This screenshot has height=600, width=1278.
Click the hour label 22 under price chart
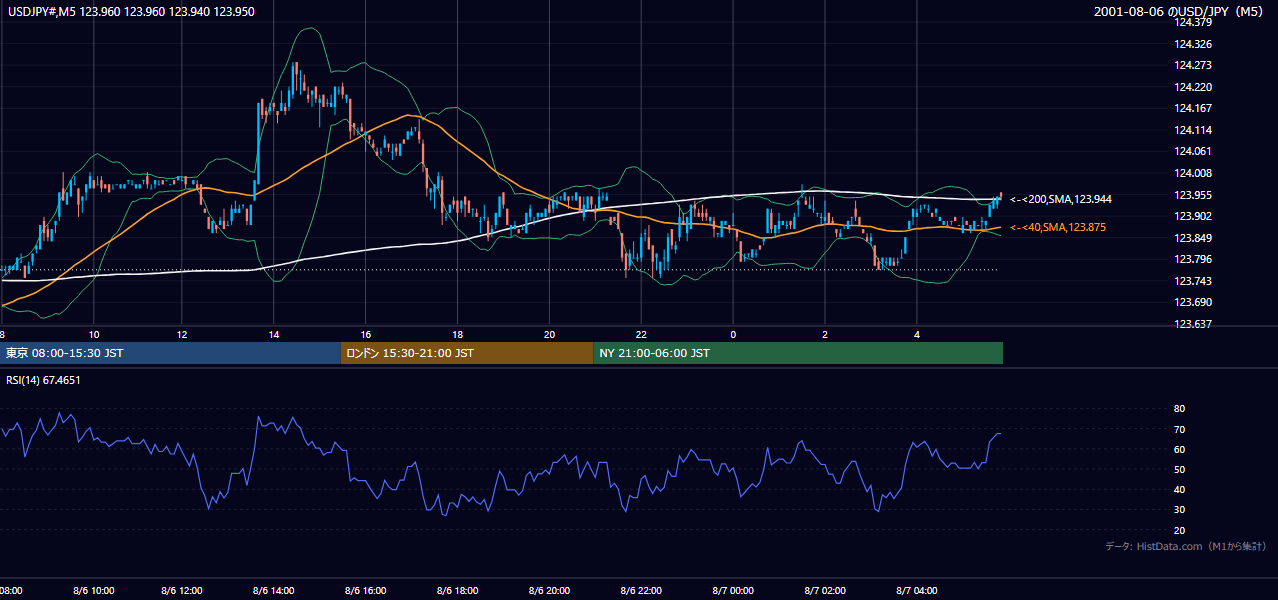point(642,334)
